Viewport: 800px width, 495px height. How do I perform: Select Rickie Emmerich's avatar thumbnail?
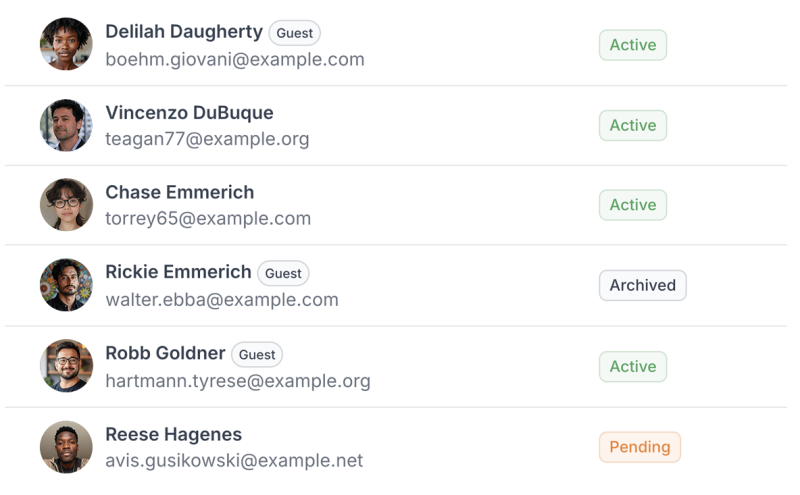pos(66,285)
